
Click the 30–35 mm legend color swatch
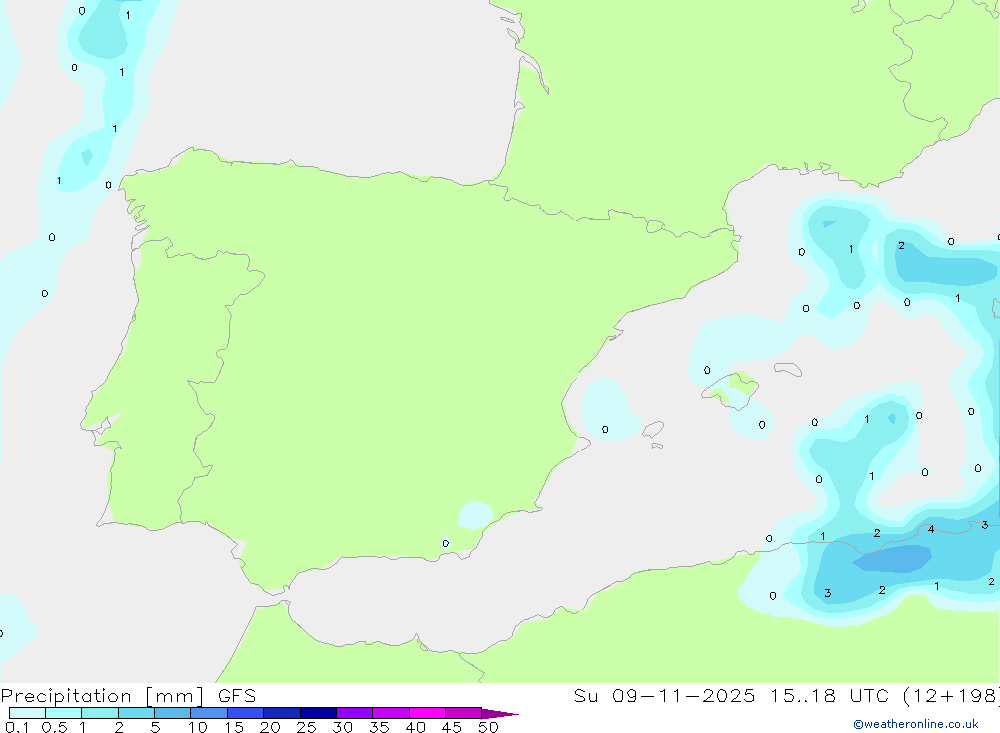pyautogui.click(x=354, y=713)
